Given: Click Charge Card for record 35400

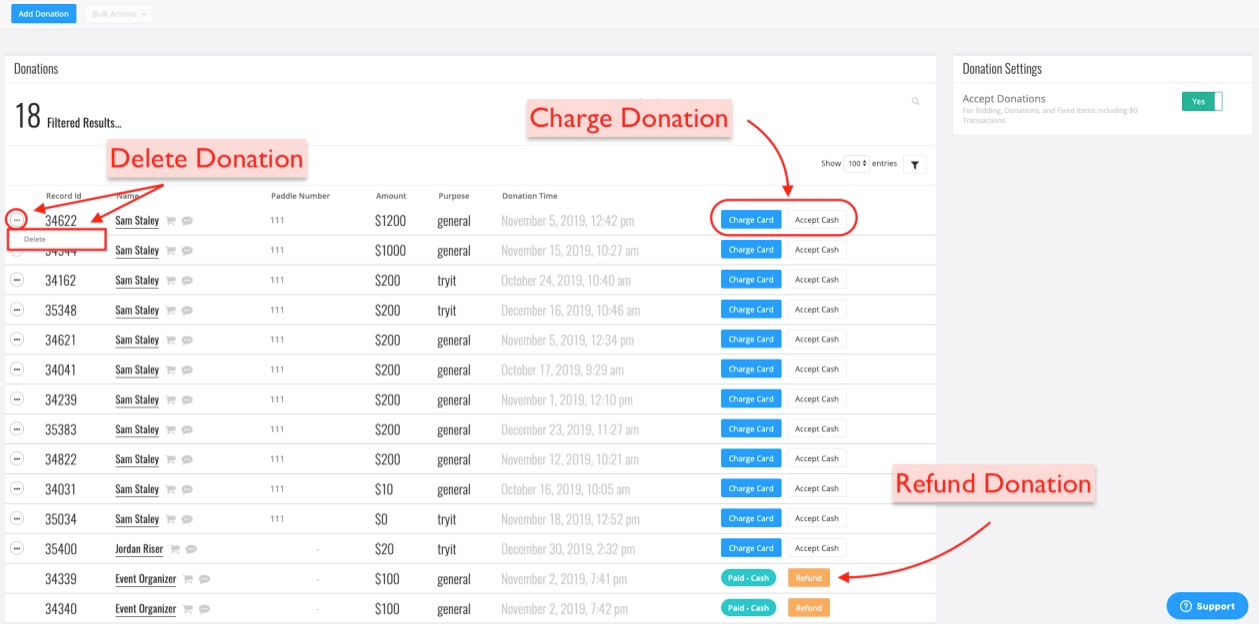Looking at the screenshot, I should [x=751, y=548].
